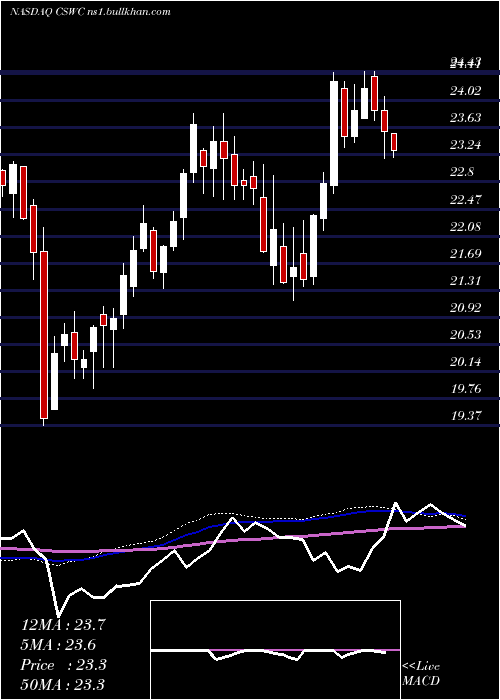Click the 50MA : 23.3 readout
The width and height of the screenshot is (500, 700).
tap(63, 685)
